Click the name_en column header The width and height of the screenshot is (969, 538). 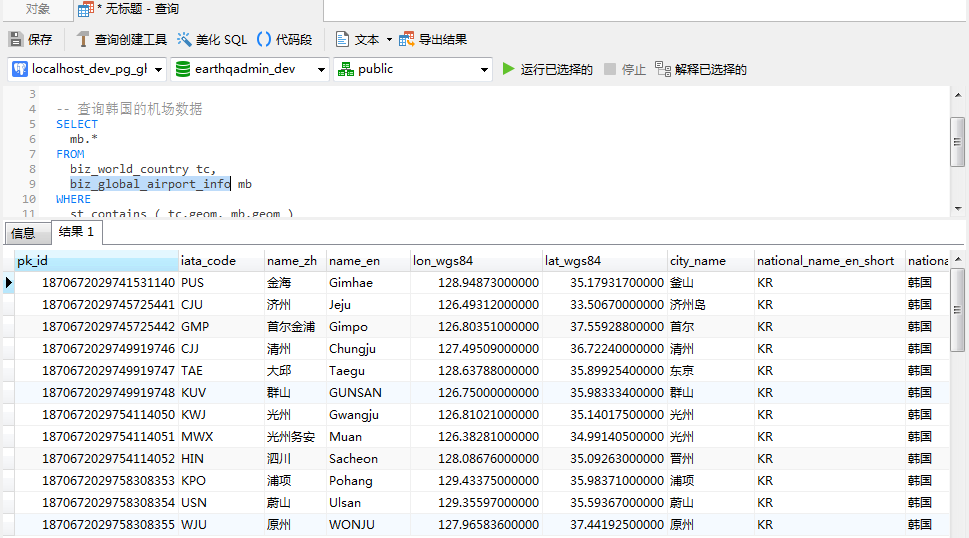pos(368,261)
